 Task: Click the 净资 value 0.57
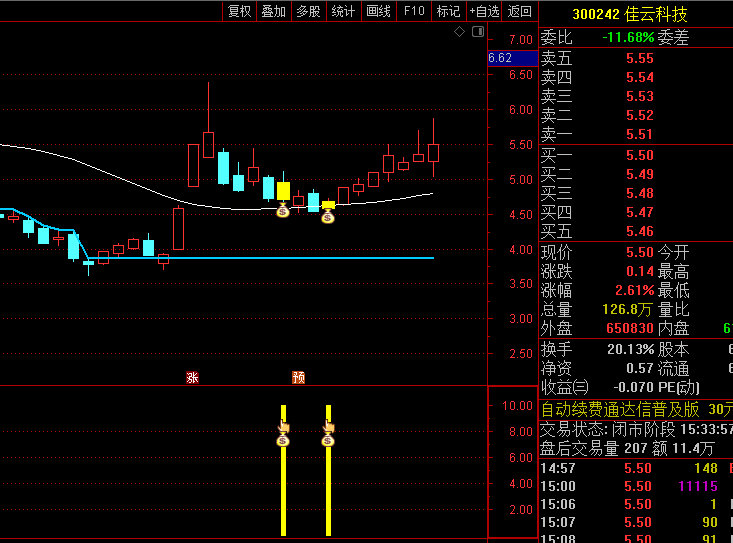point(640,368)
